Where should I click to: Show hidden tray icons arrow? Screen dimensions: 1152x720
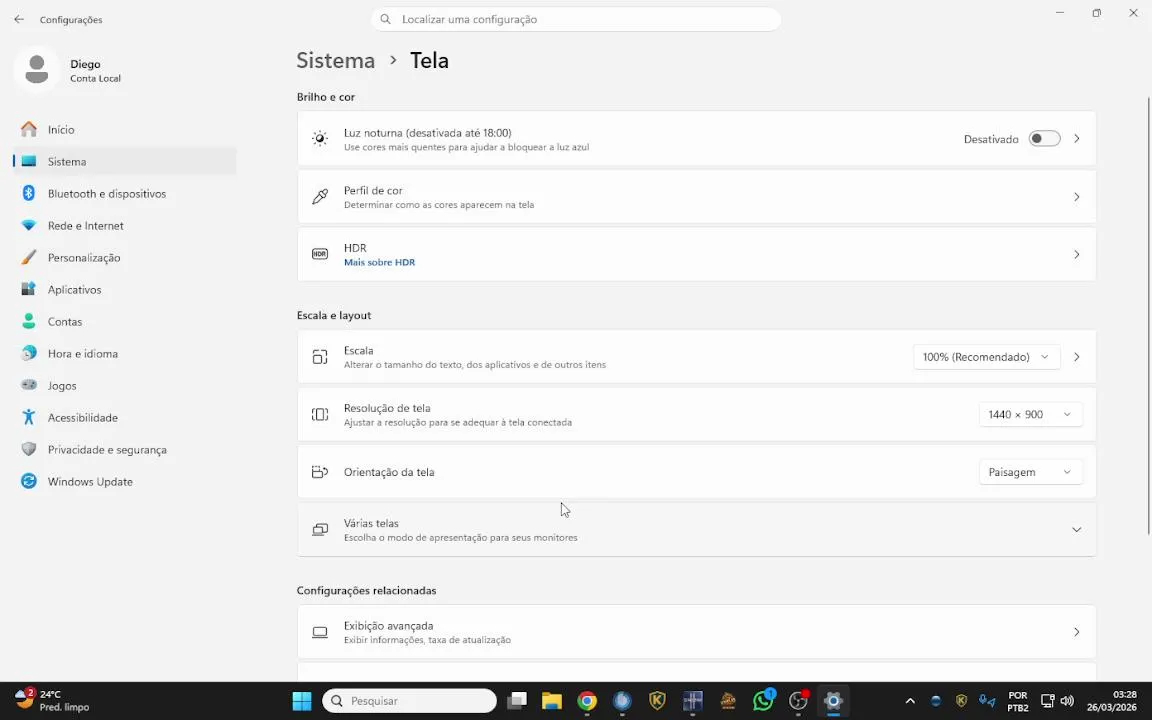click(x=910, y=701)
